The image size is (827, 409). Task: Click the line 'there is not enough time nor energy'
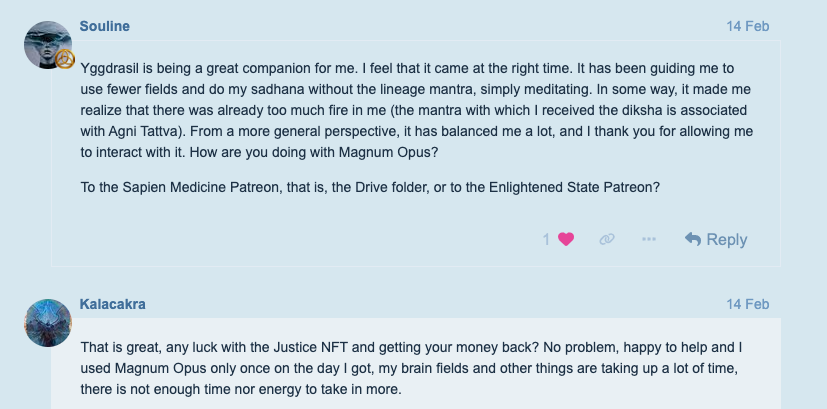(240, 387)
